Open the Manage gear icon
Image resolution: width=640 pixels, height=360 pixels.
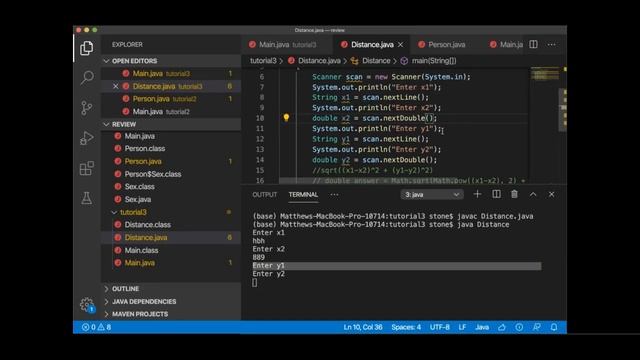coord(87,304)
